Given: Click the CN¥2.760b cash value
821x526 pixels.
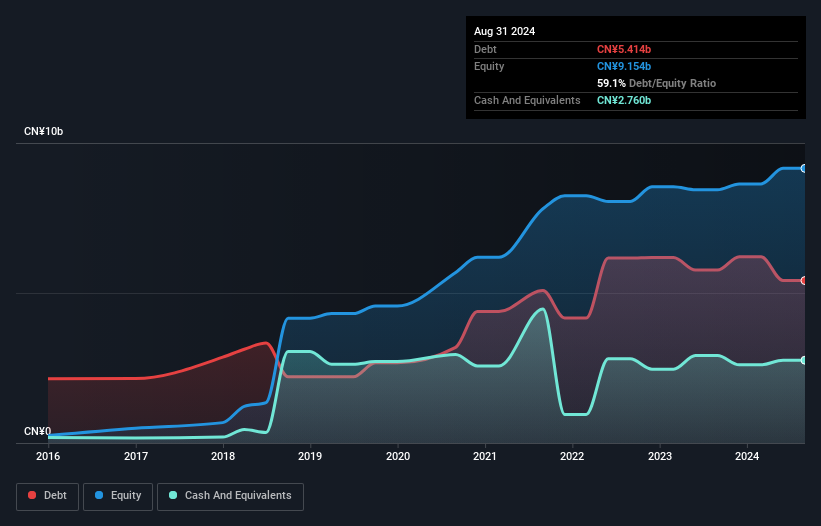Looking at the screenshot, I should click(x=624, y=100).
